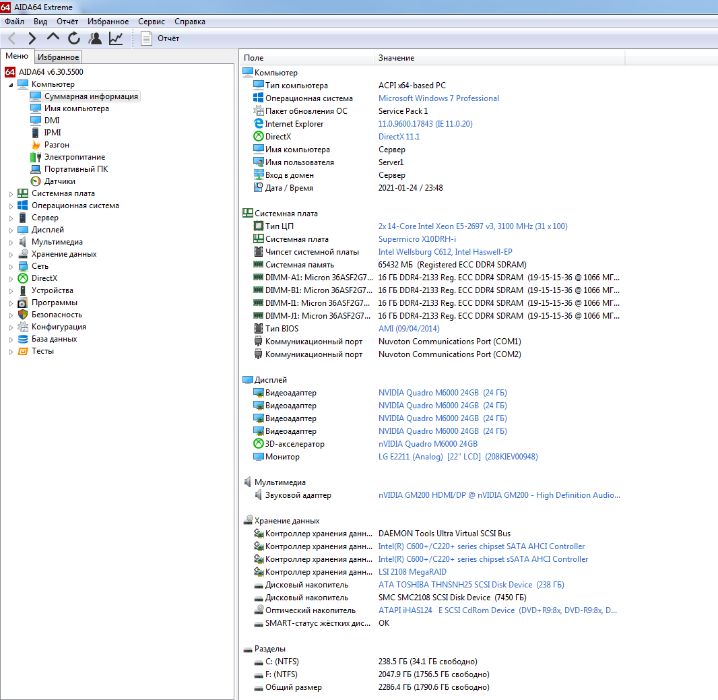Screen dimensions: 718x700
Task: Open the Вид menu
Action: [x=40, y=20]
